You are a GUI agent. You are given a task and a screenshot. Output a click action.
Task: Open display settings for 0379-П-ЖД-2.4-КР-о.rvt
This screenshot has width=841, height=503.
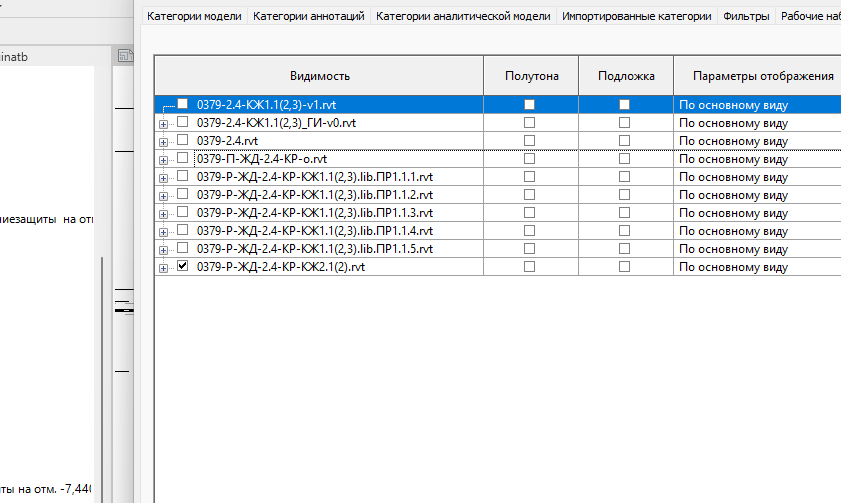pyautogui.click(x=757, y=159)
